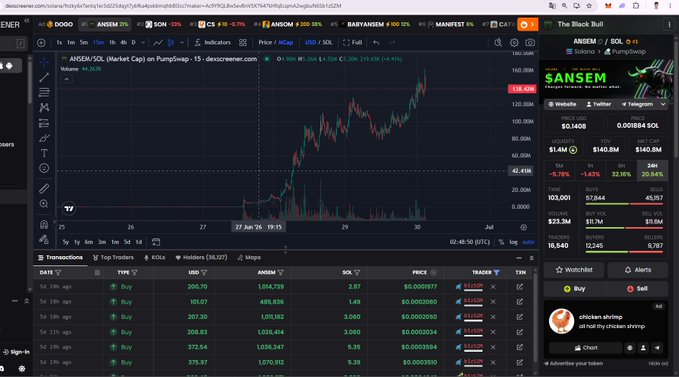Image resolution: width=679 pixels, height=377 pixels.
Task: Remove trader filter on 101.07 USD row
Action: (x=493, y=302)
